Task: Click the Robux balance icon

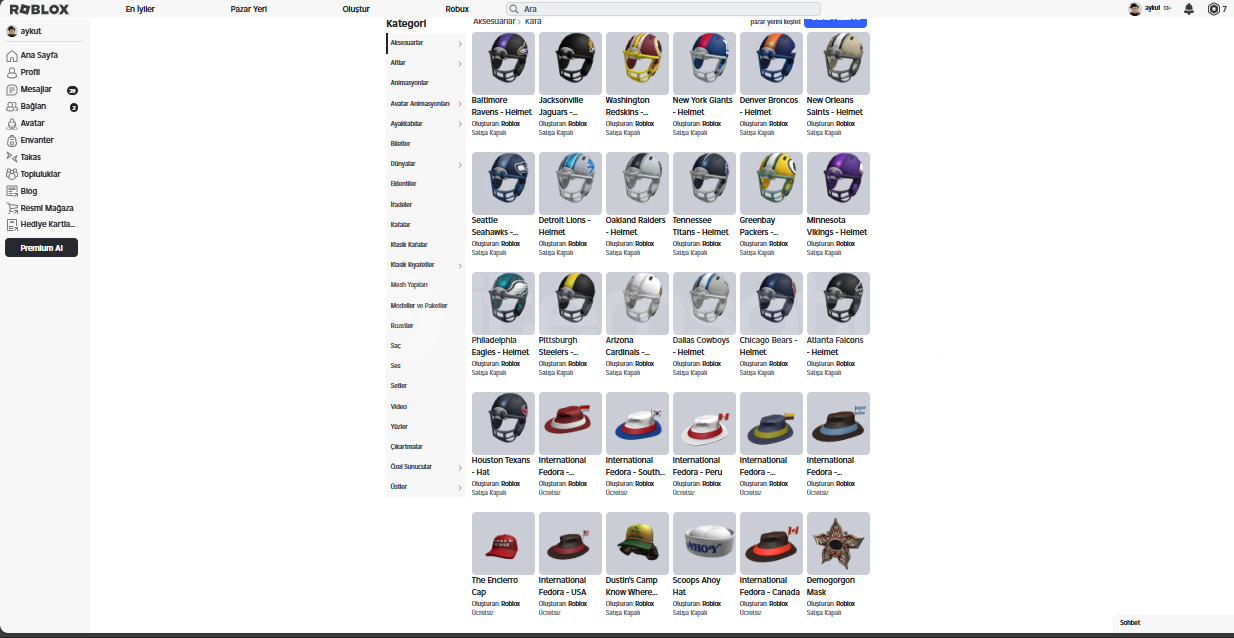Action: point(1214,9)
